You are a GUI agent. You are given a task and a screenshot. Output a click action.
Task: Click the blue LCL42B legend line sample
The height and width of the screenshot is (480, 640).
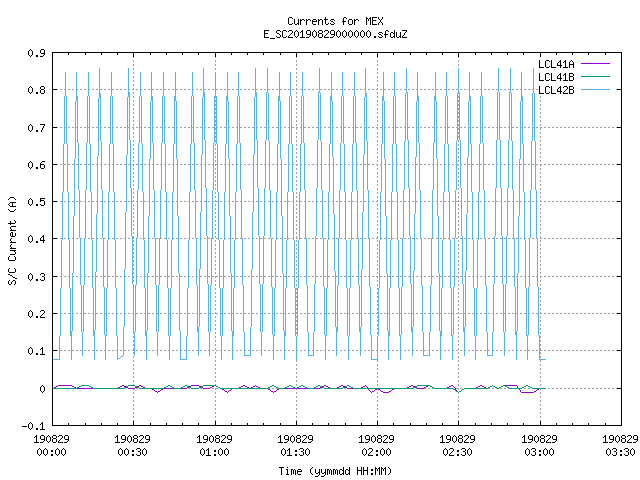pos(595,90)
